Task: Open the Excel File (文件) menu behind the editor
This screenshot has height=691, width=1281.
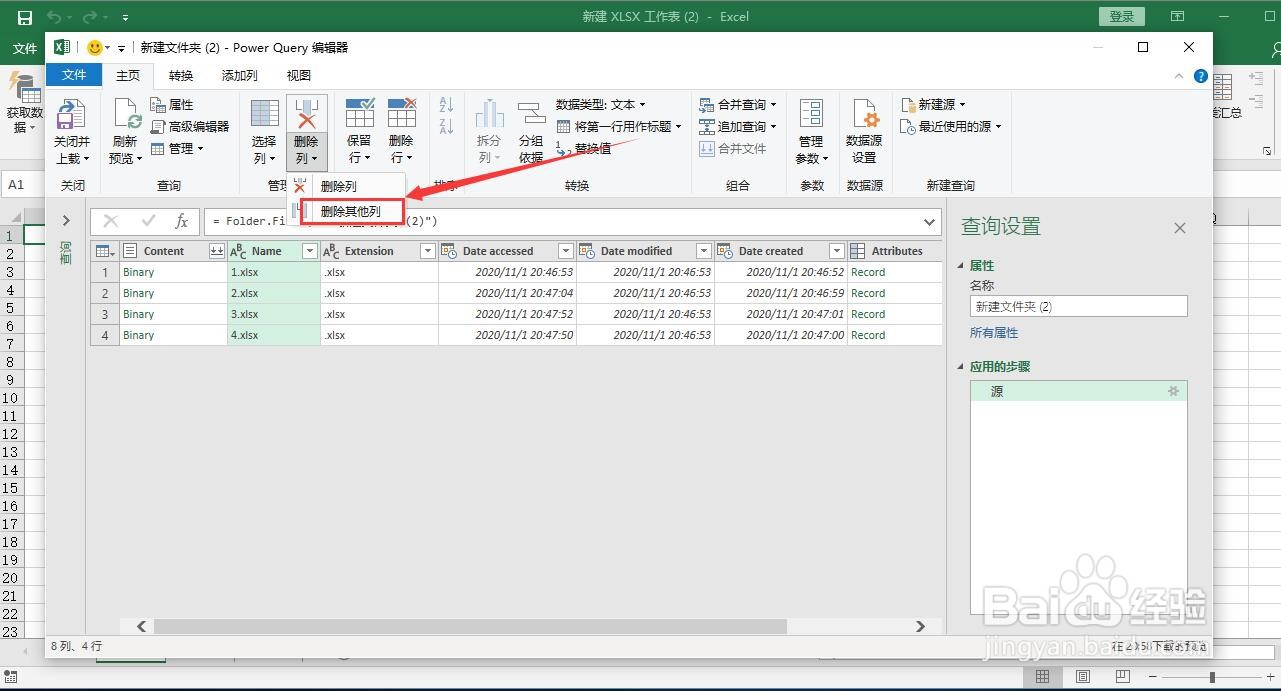Action: (x=25, y=48)
